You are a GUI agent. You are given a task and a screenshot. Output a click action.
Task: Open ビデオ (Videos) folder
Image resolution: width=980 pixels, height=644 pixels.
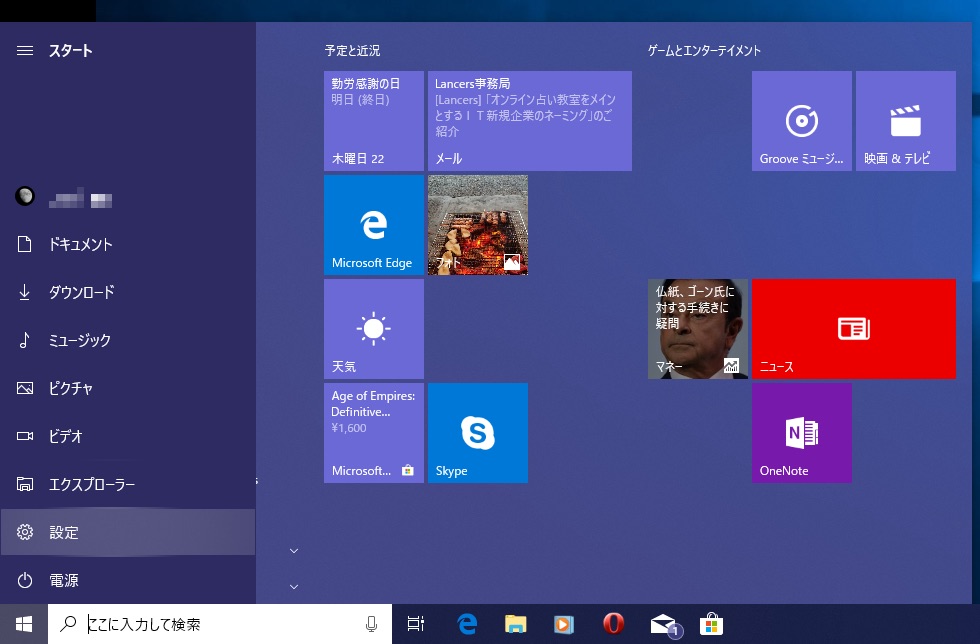tap(128, 436)
